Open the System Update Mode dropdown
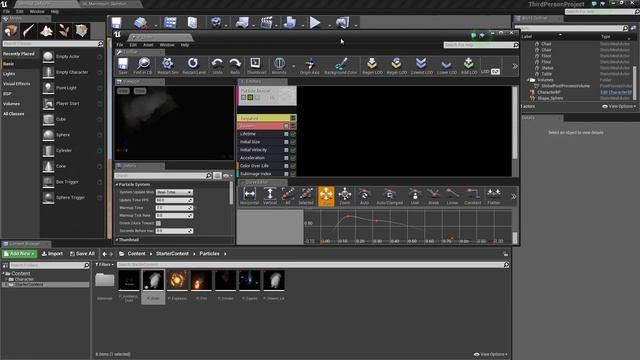 pos(174,192)
